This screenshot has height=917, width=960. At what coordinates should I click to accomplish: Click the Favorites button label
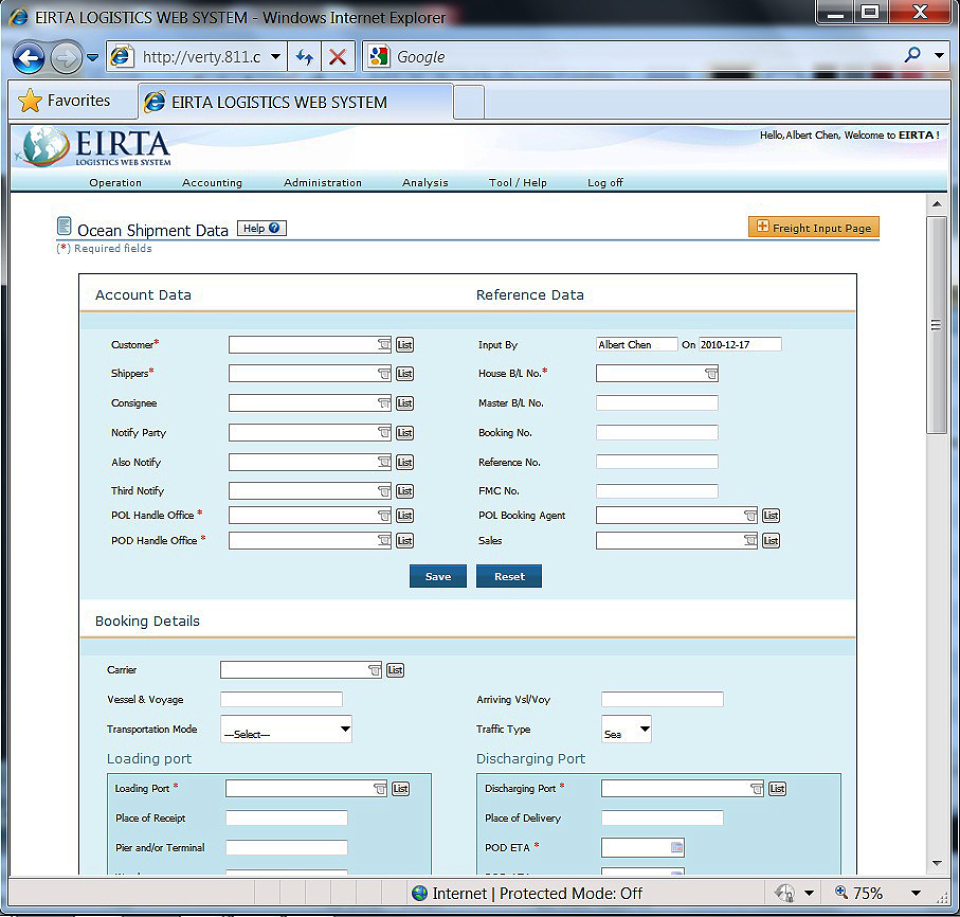pos(79,100)
